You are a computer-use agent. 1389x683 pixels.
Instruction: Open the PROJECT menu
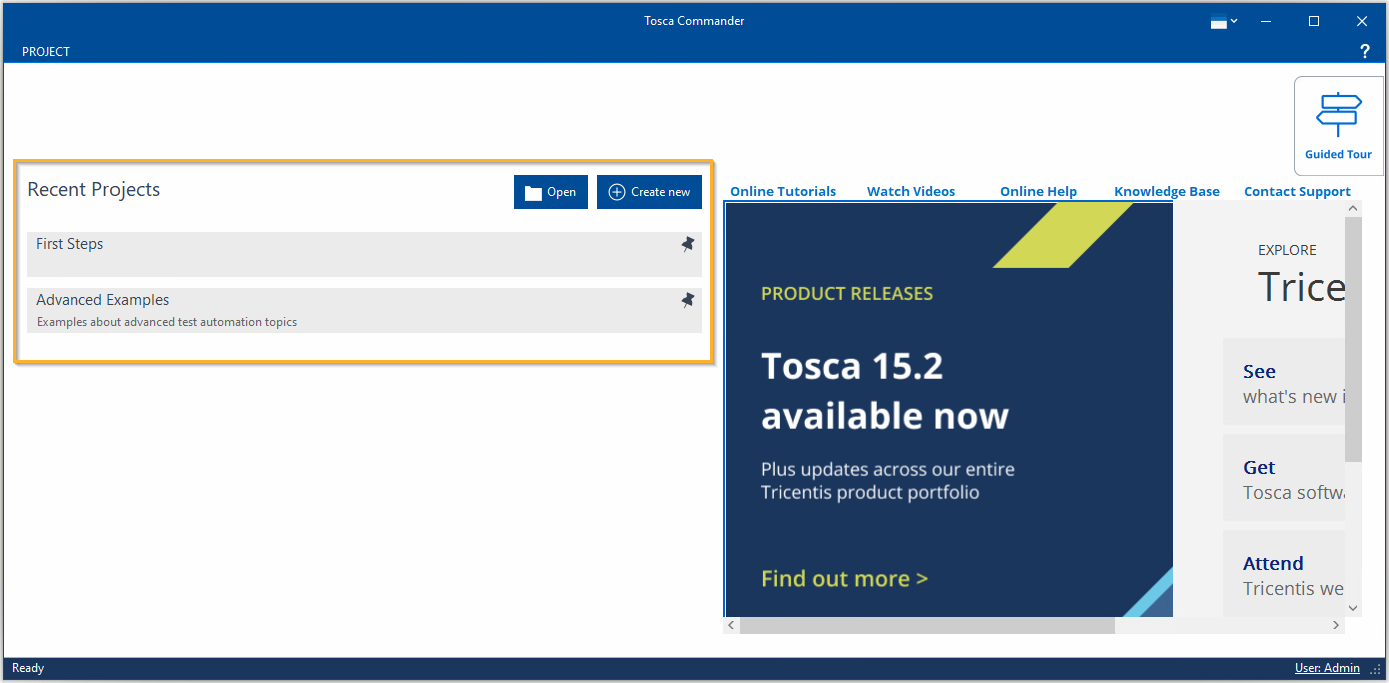click(x=46, y=51)
